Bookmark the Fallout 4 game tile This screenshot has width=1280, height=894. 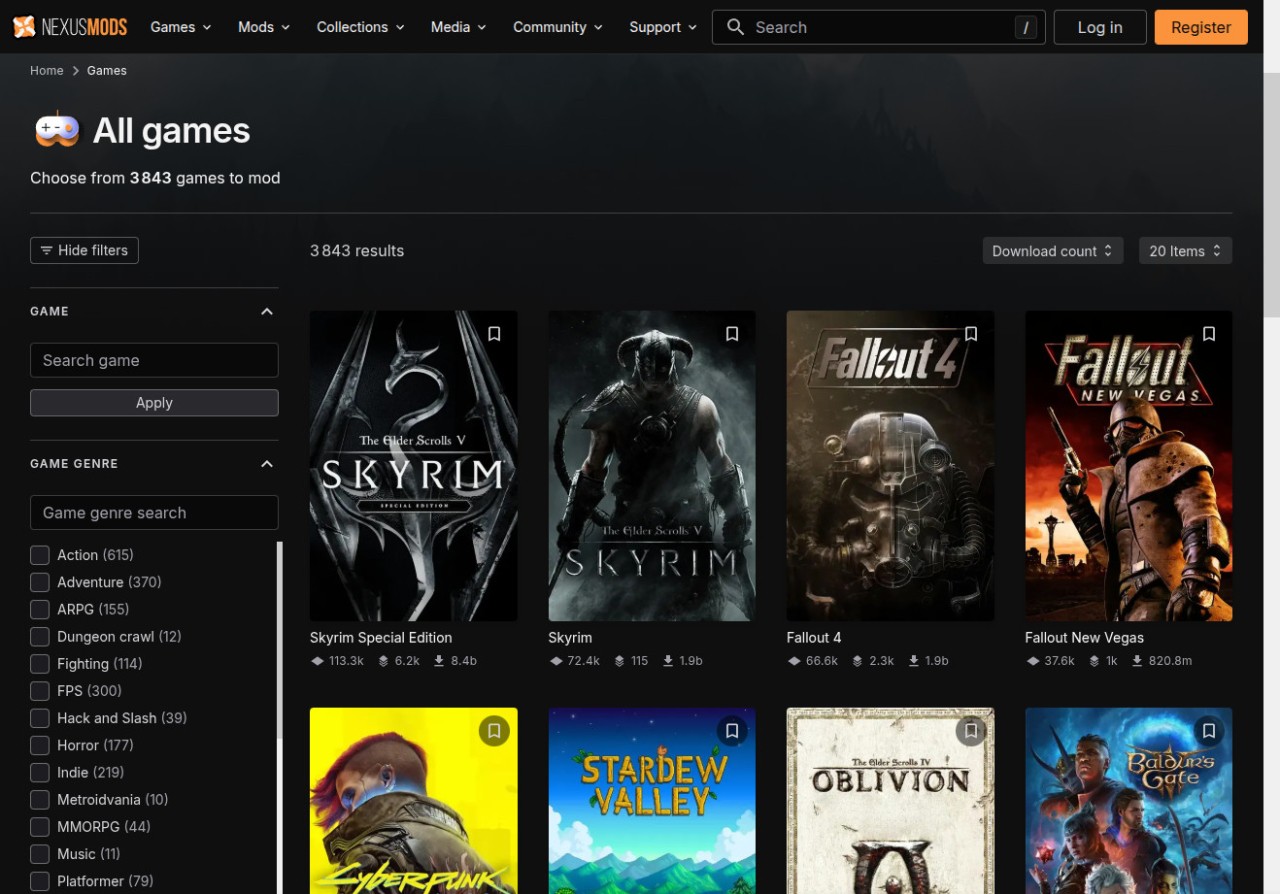pos(971,334)
